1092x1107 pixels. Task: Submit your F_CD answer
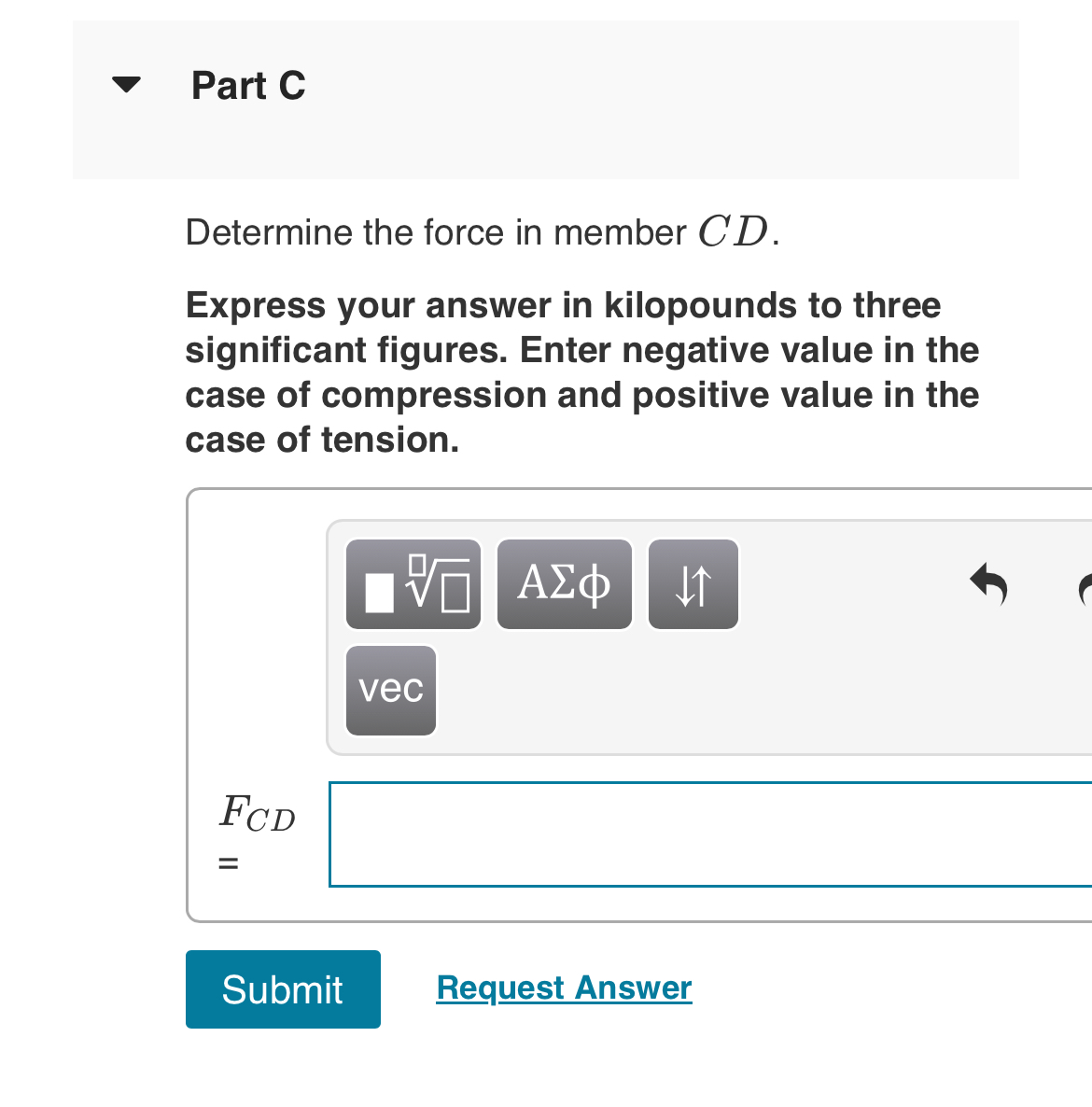click(283, 989)
